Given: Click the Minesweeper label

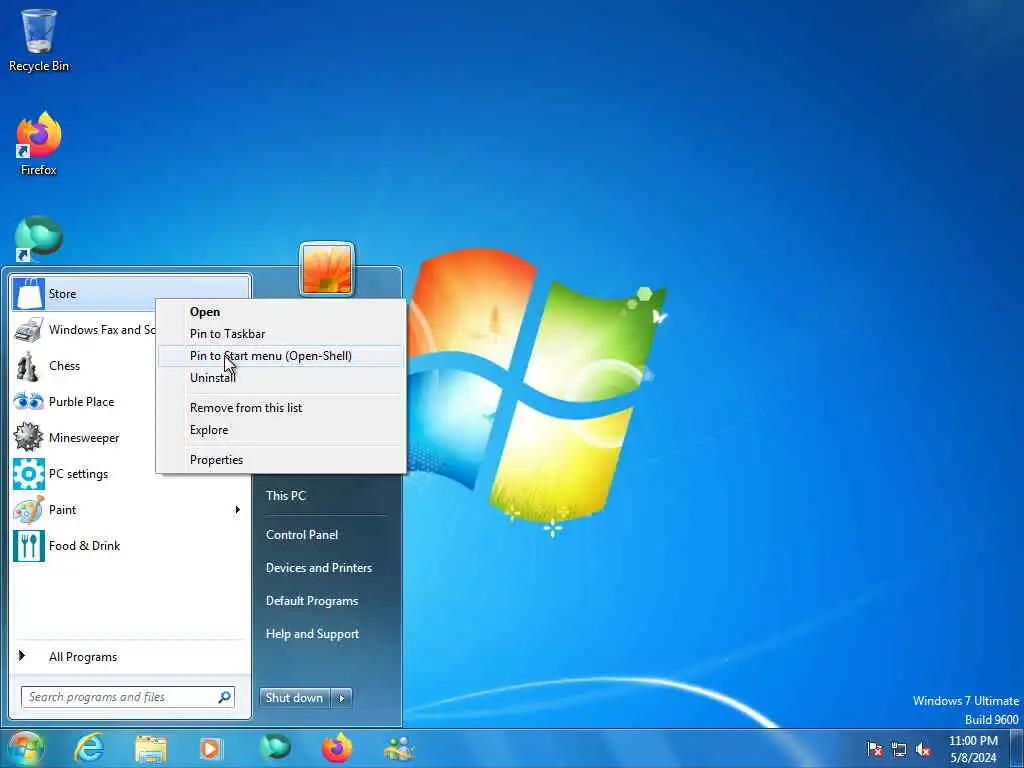Looking at the screenshot, I should (x=84, y=438).
